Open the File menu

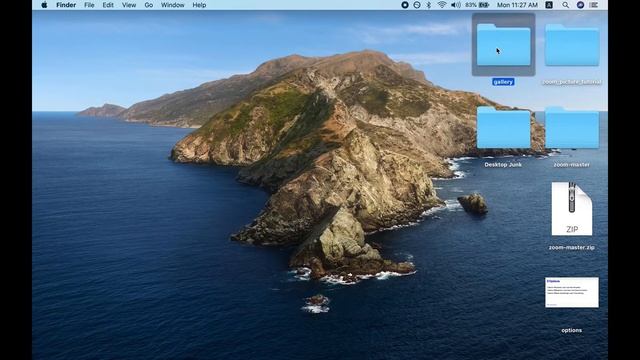click(89, 5)
